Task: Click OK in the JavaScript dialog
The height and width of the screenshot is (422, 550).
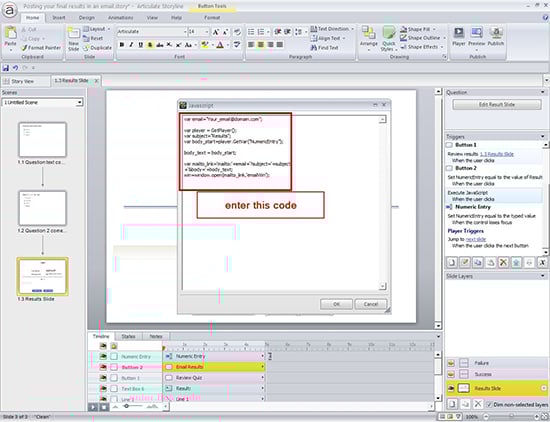Action: tap(336, 304)
